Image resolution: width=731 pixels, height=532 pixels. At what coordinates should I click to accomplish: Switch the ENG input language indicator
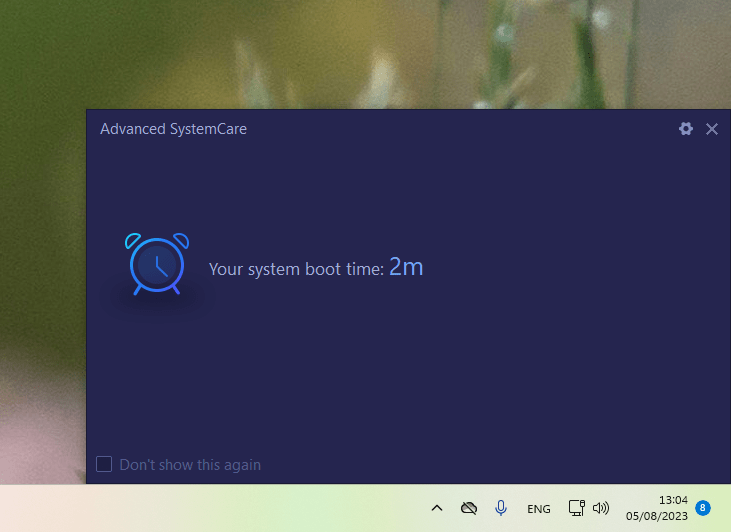(x=538, y=509)
